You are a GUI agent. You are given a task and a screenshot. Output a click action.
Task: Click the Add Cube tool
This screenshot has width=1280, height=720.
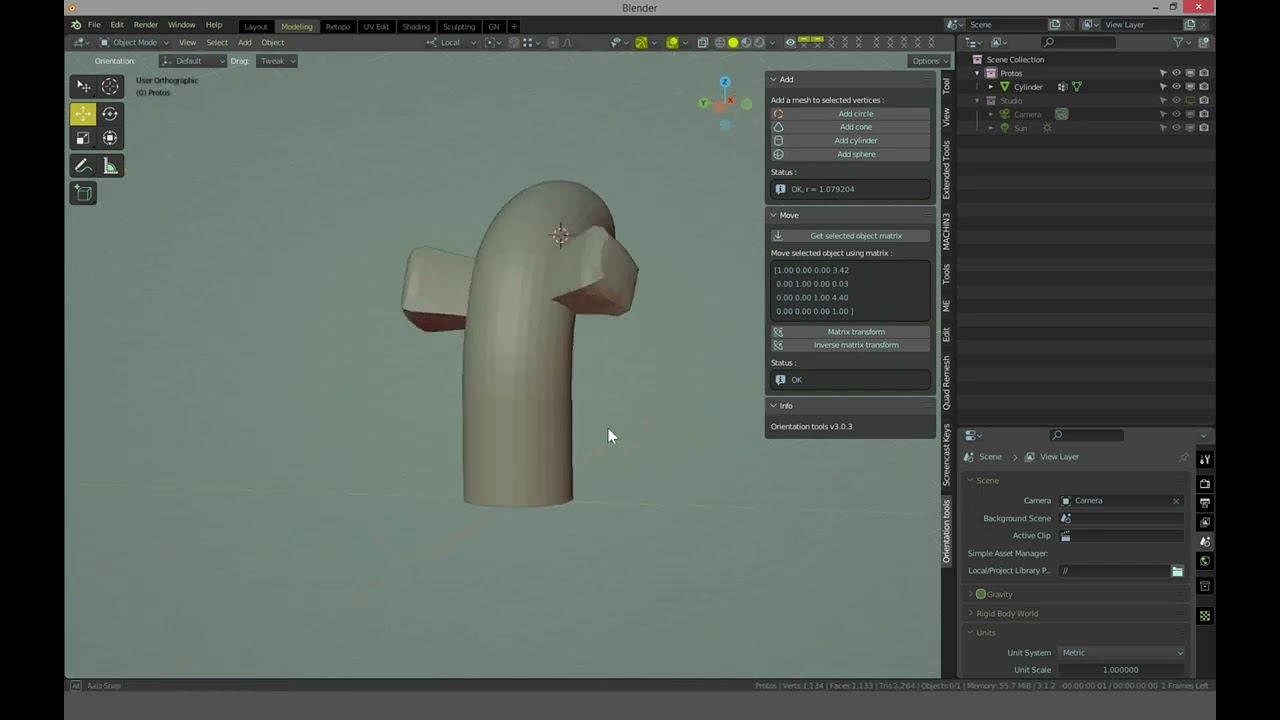pos(83,193)
